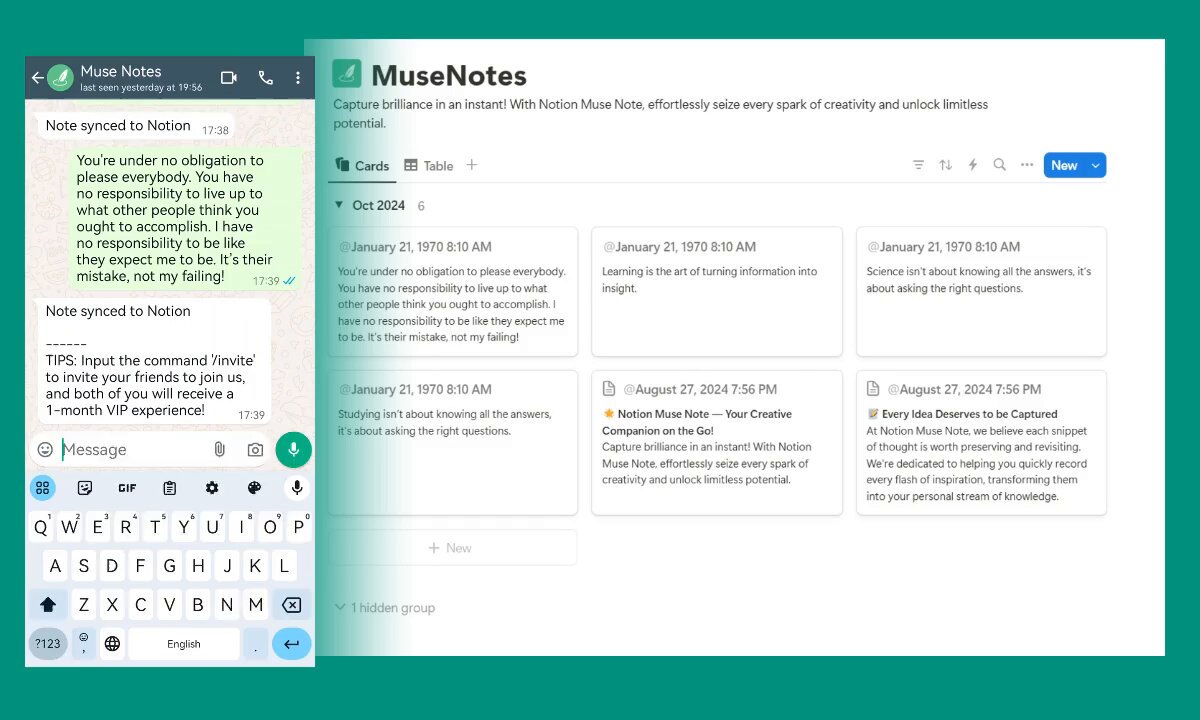Open keyboard sticker panel
Image resolution: width=1200 pixels, height=720 pixels.
point(85,488)
